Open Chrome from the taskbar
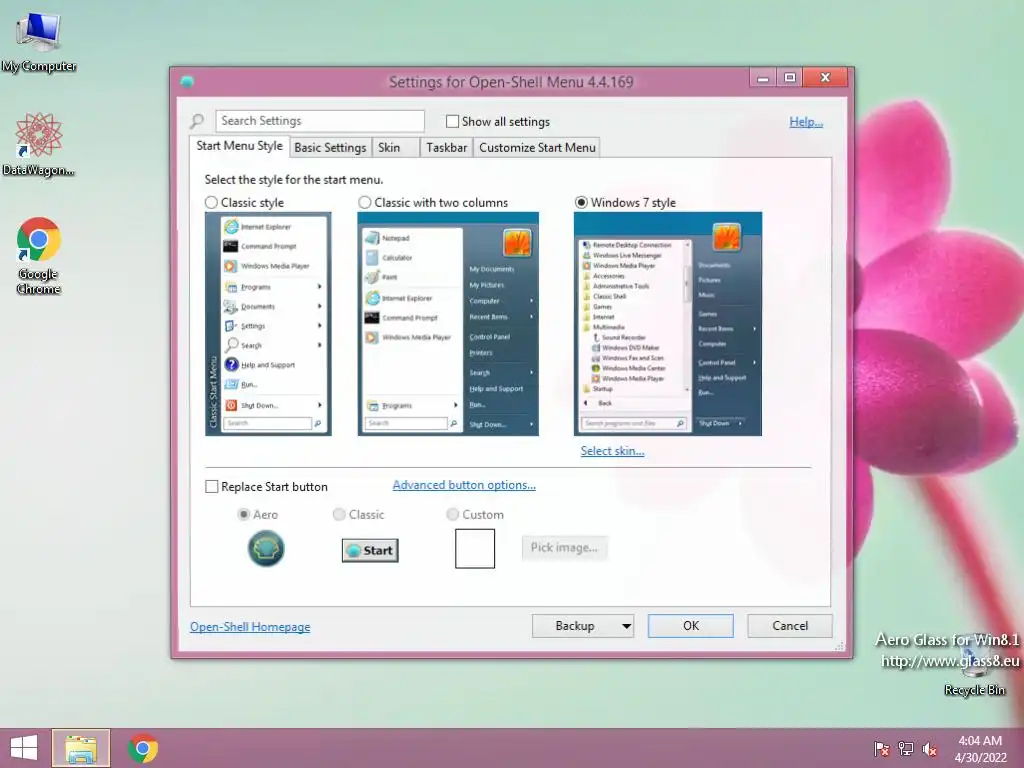Screen dimensions: 1024x768 pyautogui.click(x=142, y=748)
